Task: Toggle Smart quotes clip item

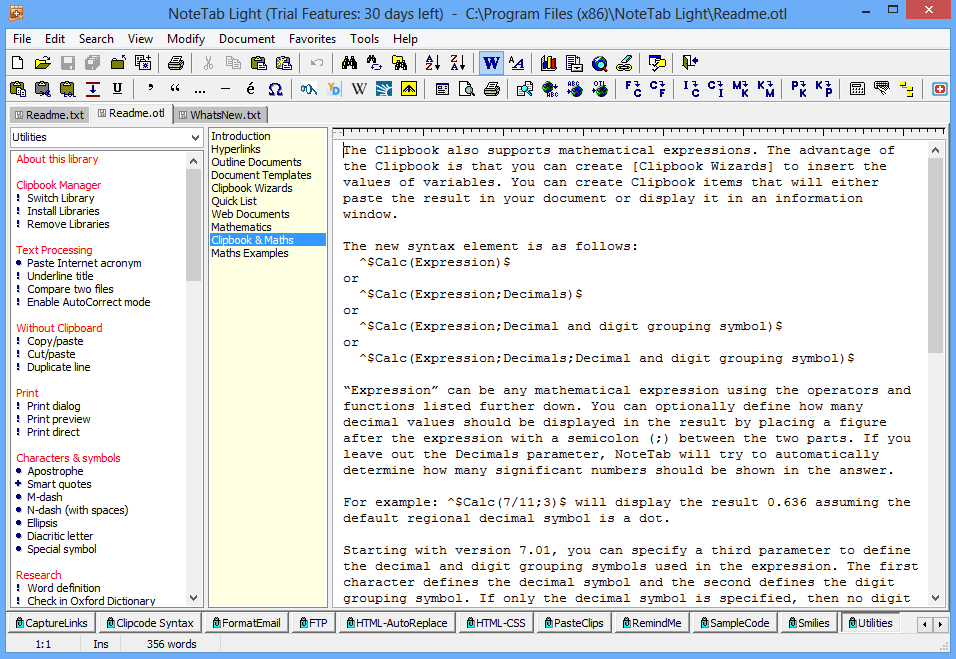Action: 59,484
